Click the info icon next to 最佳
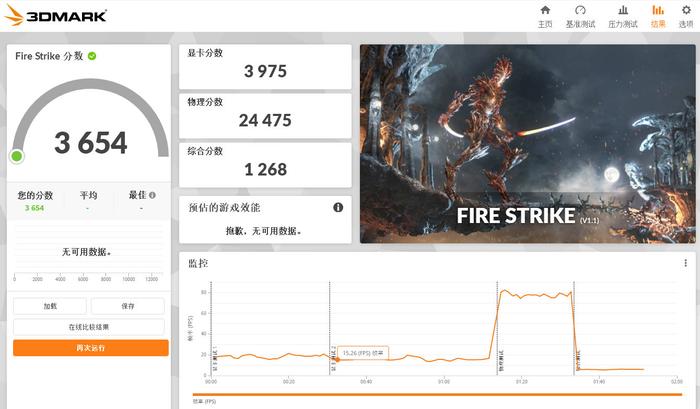 pos(152,195)
